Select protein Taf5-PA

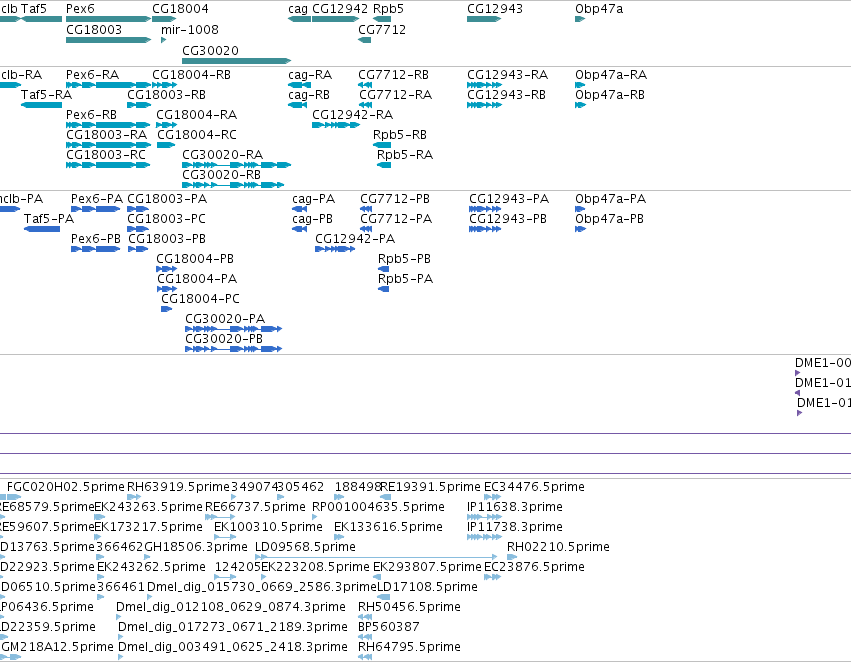49,219
